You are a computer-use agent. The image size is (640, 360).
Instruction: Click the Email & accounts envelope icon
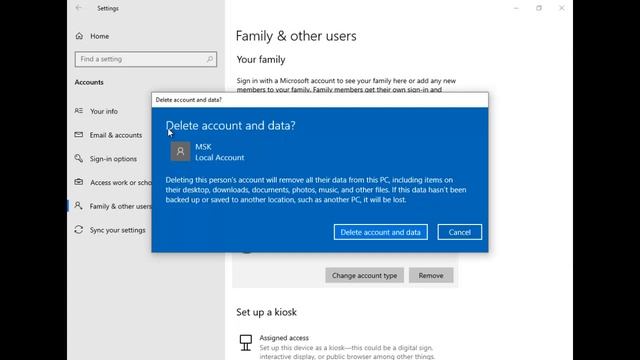click(79, 135)
